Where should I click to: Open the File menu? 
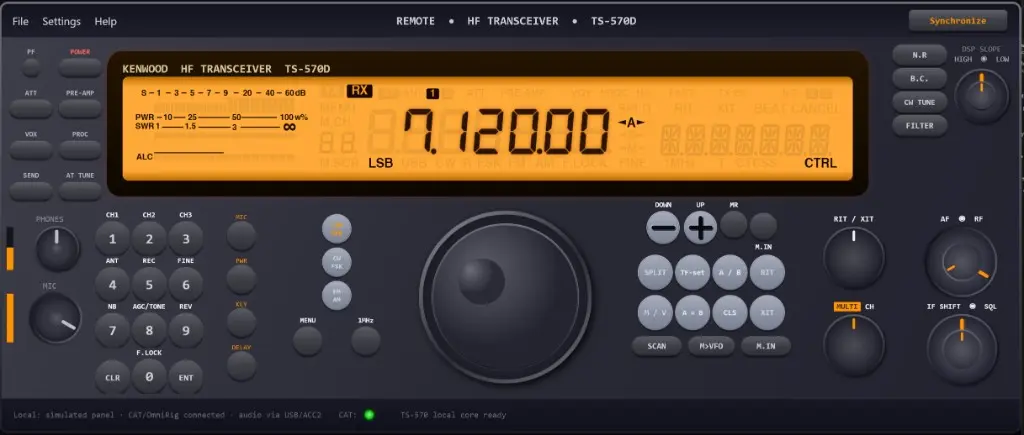pyautogui.click(x=20, y=21)
